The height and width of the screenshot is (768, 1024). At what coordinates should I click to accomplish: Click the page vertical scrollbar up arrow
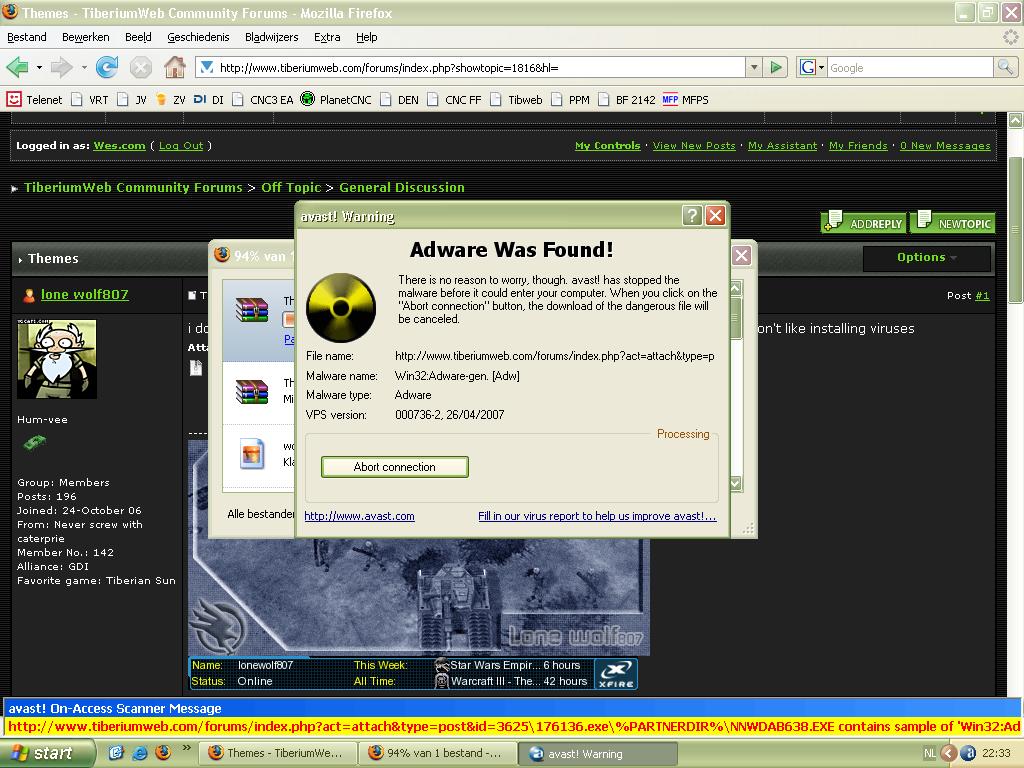(x=1015, y=120)
